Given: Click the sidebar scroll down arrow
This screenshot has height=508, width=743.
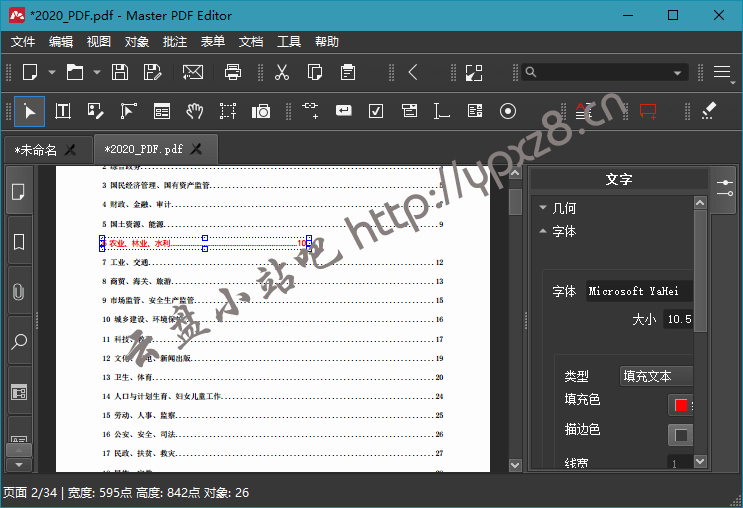Looking at the screenshot, I should pos(19,465).
